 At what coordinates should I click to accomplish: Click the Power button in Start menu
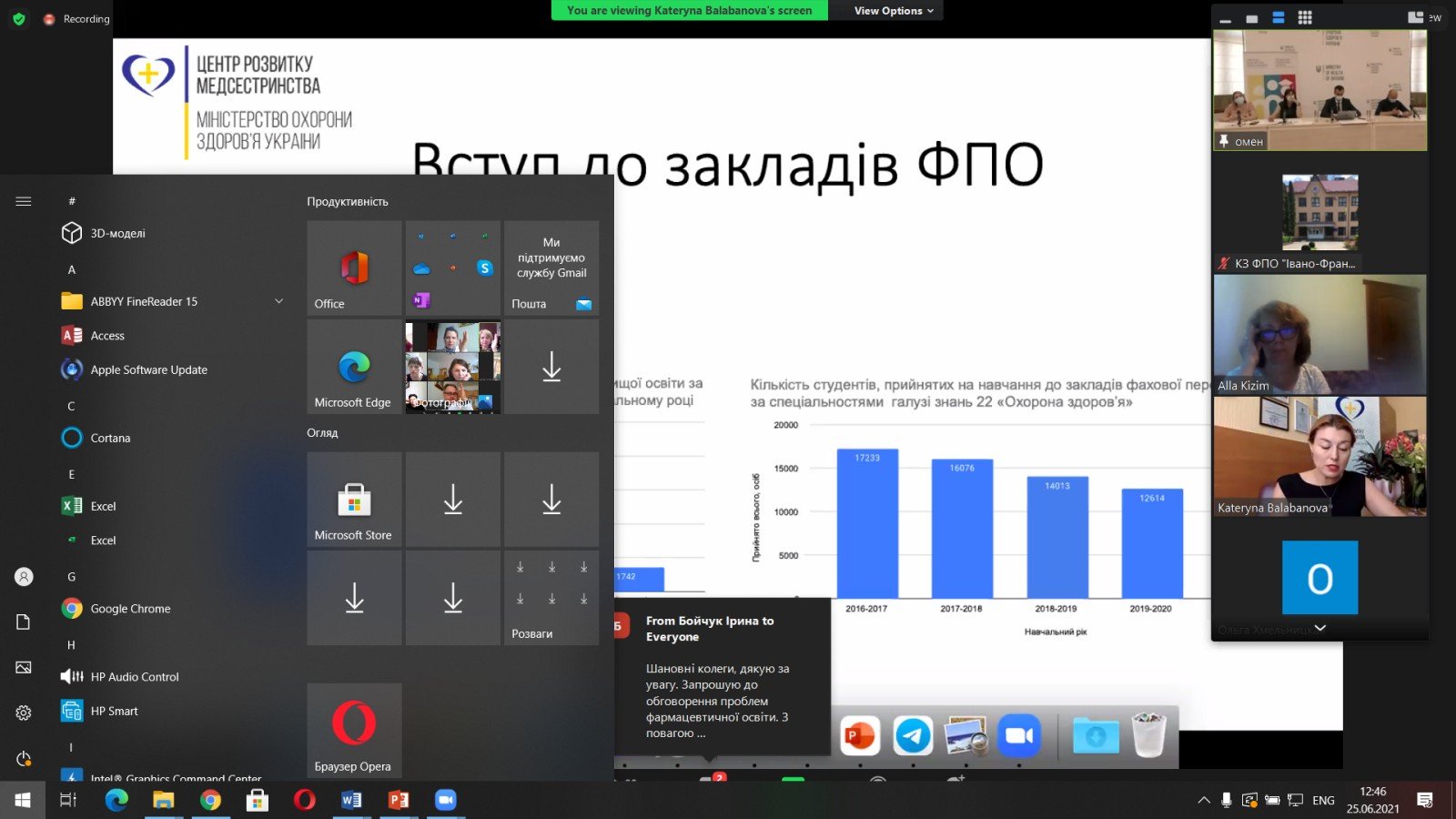pyautogui.click(x=24, y=758)
